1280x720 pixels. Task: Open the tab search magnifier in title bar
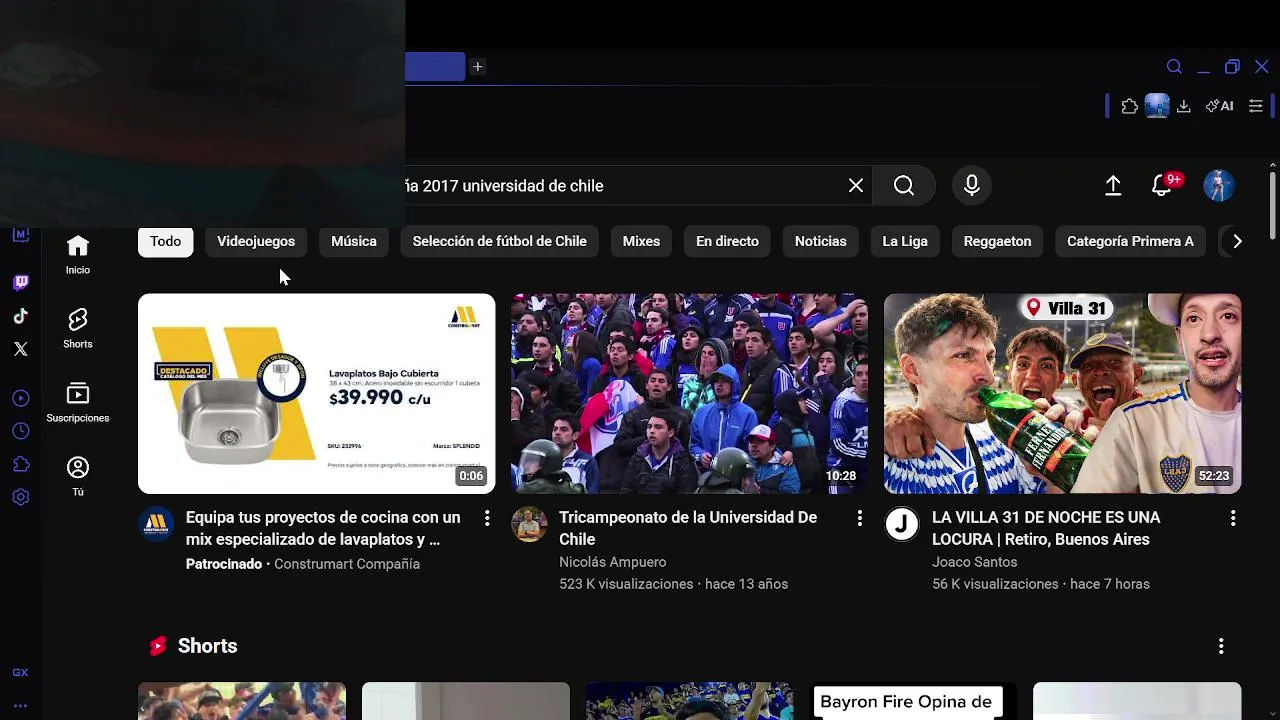tap(1174, 67)
